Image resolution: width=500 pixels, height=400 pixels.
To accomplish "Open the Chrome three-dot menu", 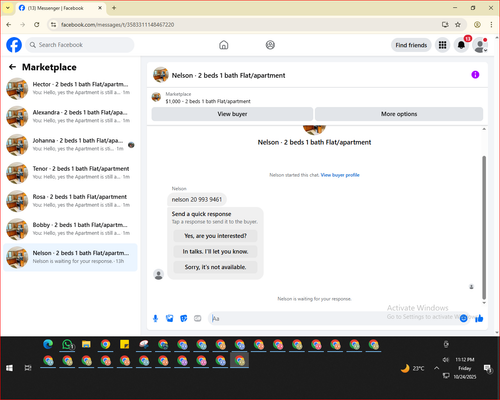I will point(491,25).
